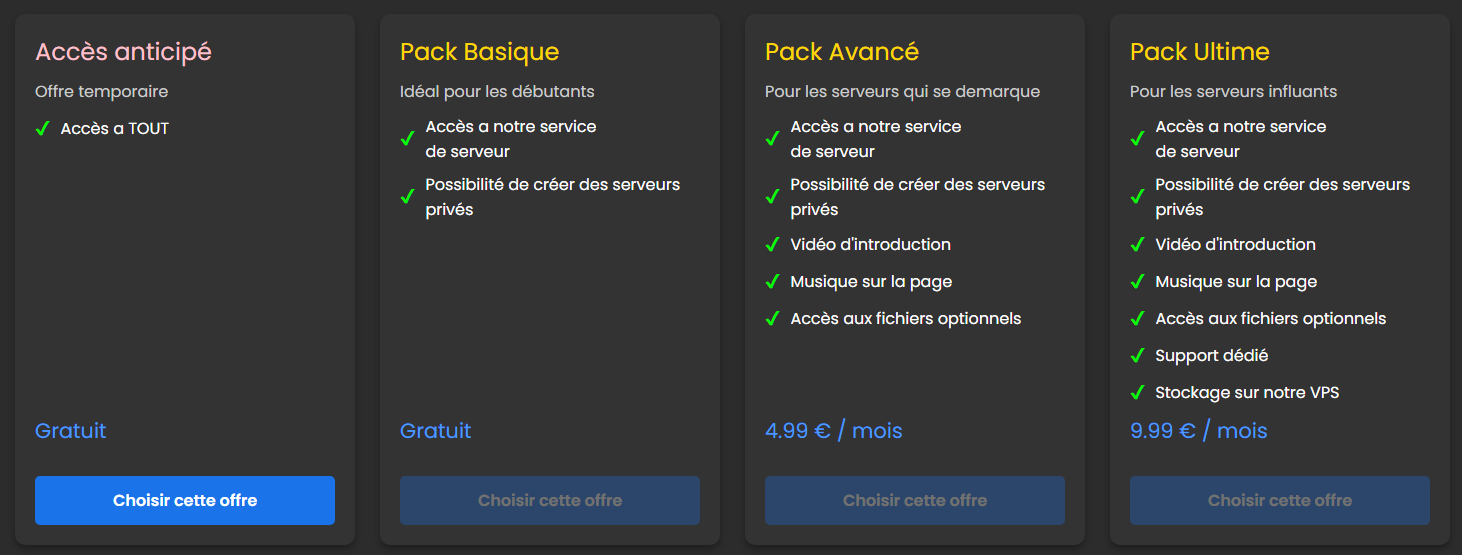
Task: Select the Pack Avancé "Choisir cette offre" button
Action: tap(915, 500)
